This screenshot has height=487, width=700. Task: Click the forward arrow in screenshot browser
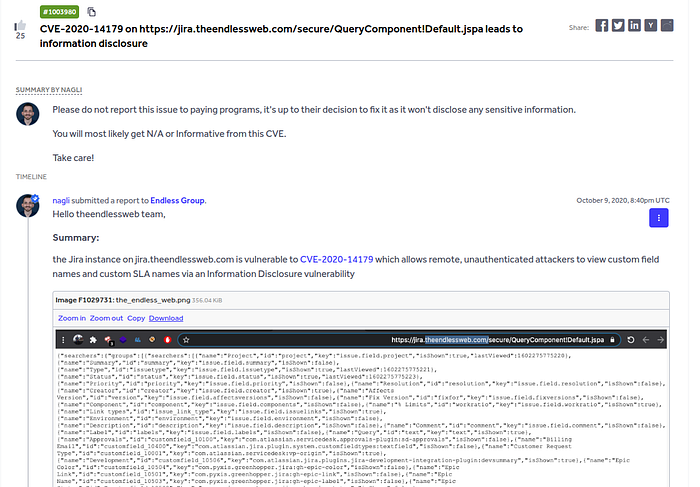pos(661,340)
